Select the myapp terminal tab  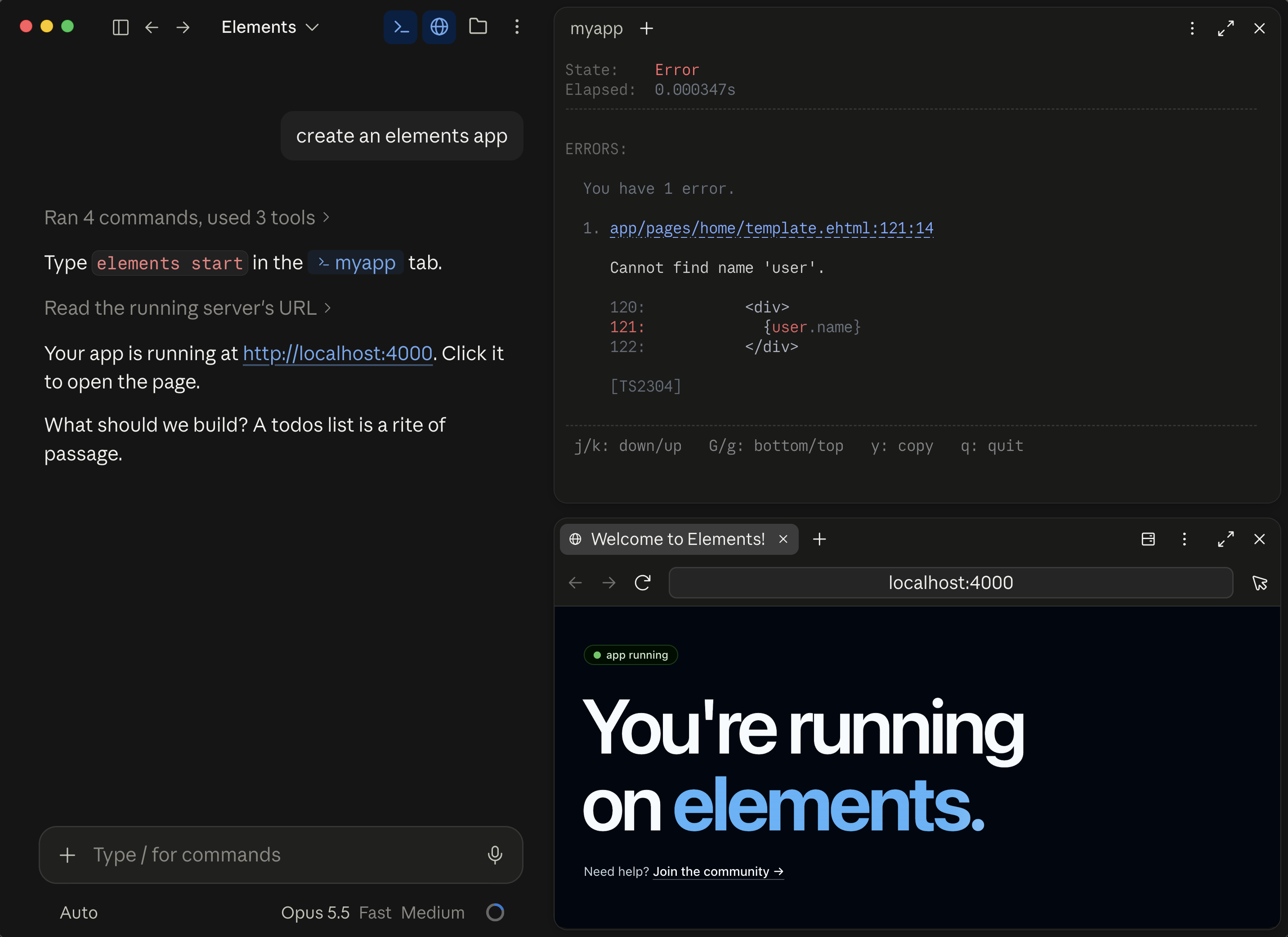pyautogui.click(x=596, y=28)
